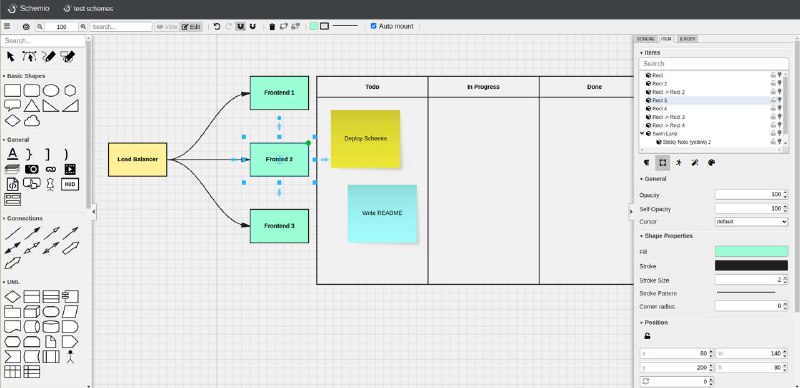Screen dimensions: 800x388
Task: Open the black Stroke color swatch
Action: pyautogui.click(x=751, y=265)
